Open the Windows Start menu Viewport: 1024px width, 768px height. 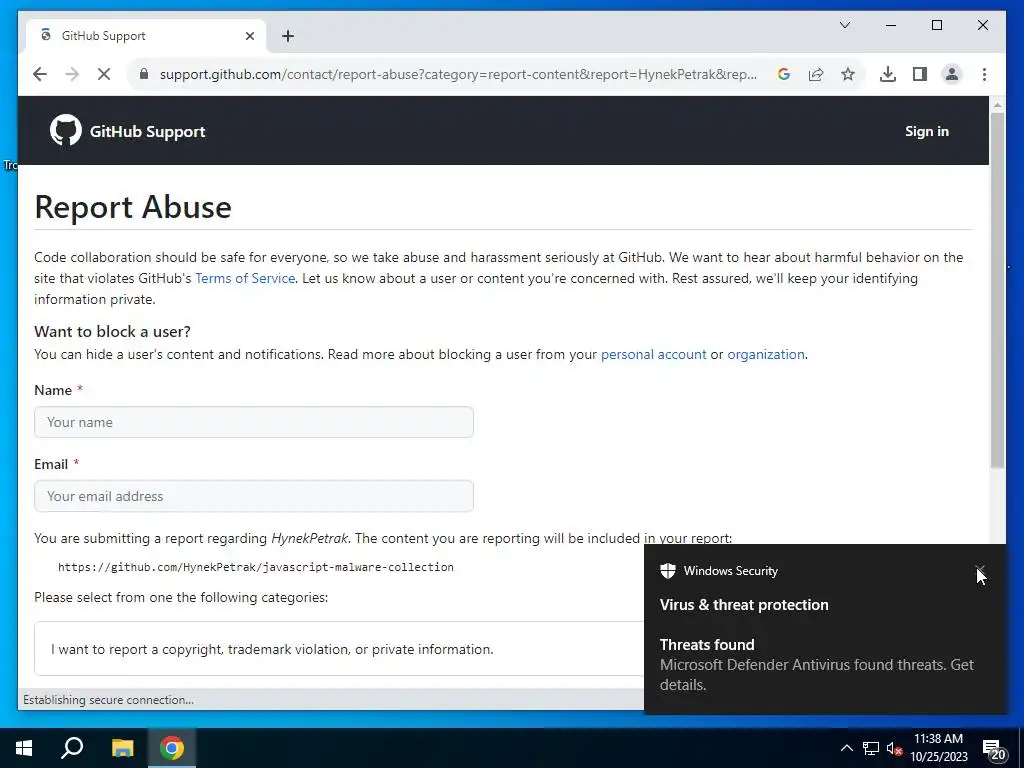tap(24, 748)
